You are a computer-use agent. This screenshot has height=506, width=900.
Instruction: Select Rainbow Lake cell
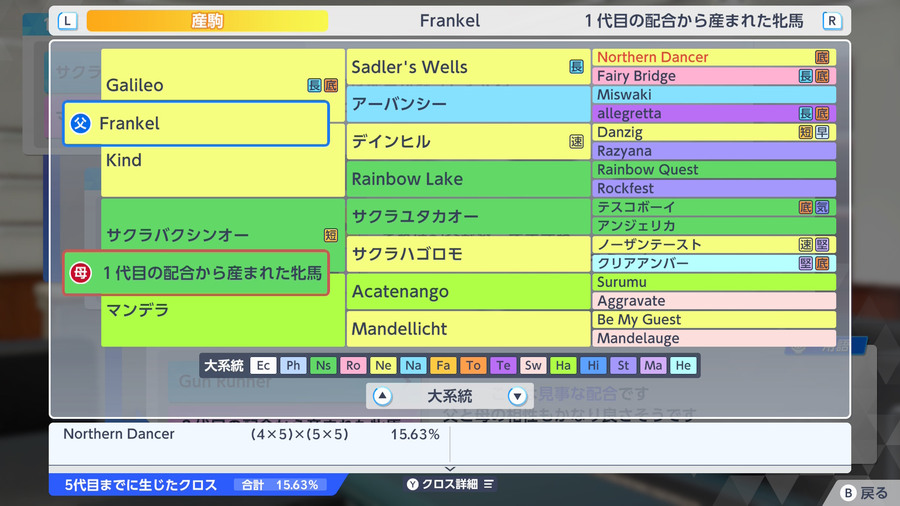468,179
